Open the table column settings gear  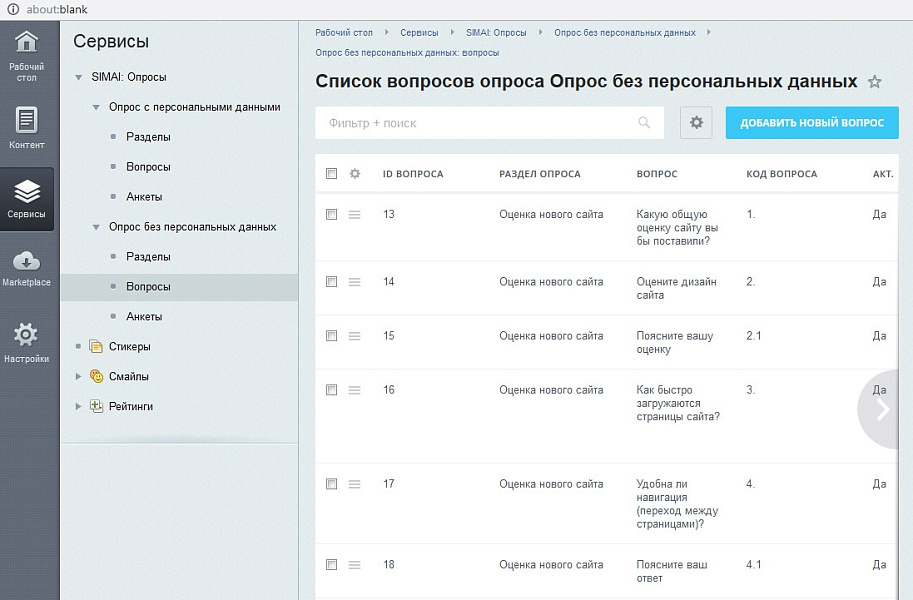point(354,174)
